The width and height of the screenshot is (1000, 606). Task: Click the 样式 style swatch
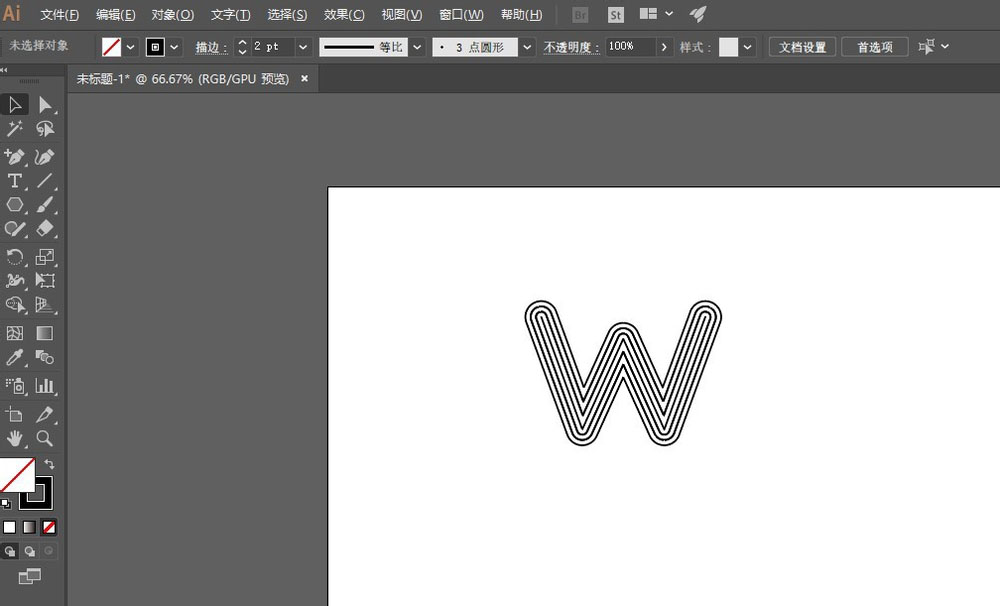[x=728, y=47]
